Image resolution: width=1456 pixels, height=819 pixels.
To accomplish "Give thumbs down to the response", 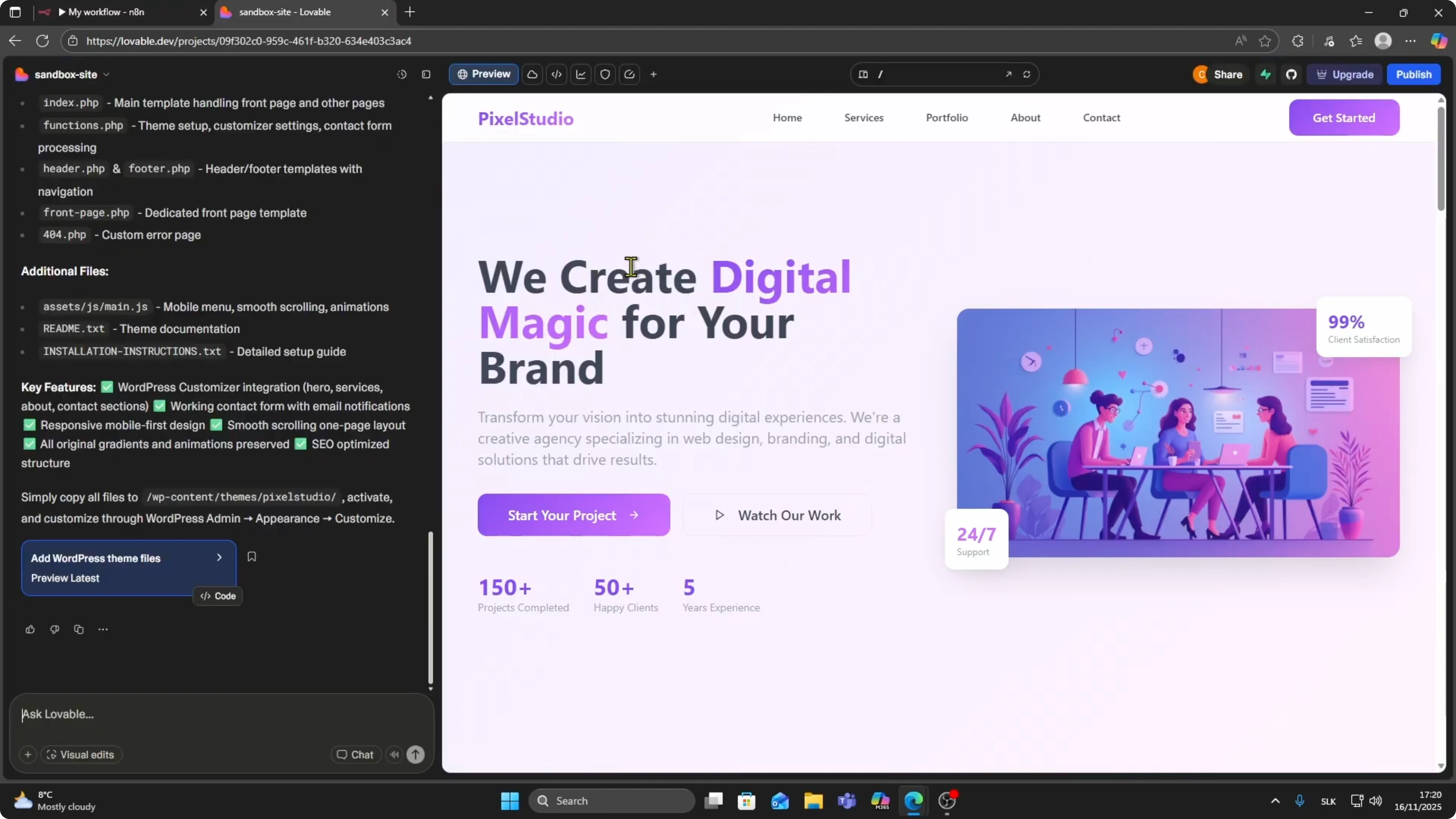I will pyautogui.click(x=54, y=629).
